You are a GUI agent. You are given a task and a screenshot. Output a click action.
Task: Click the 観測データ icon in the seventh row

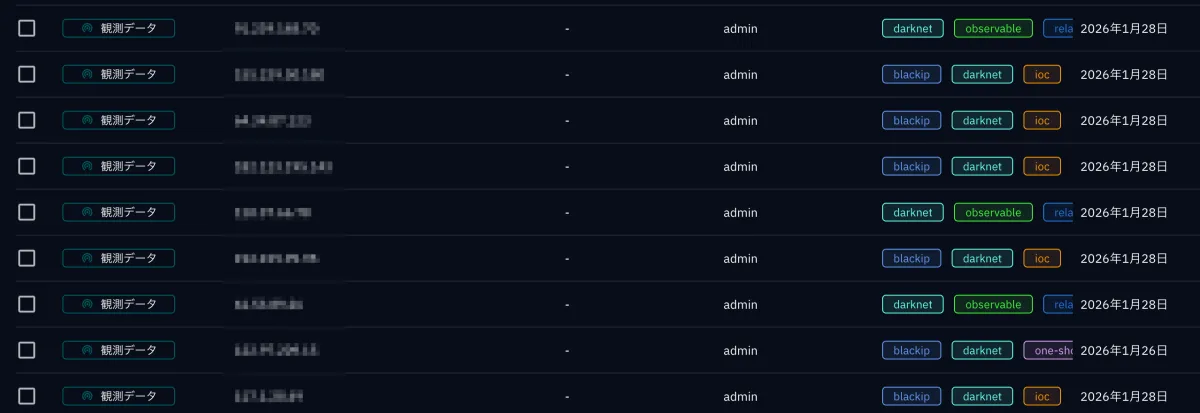pos(87,304)
